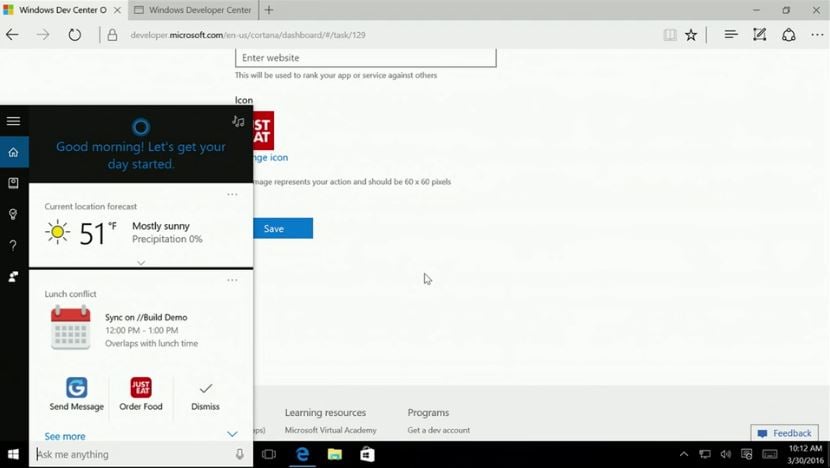Click network icon in system tray
The width and height of the screenshot is (830, 468).
point(705,454)
